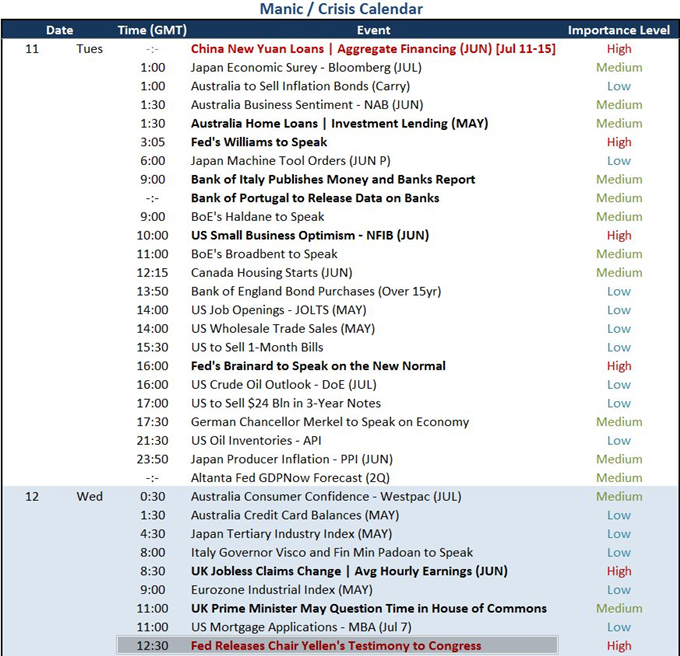Click 'High' importance for Yellen's Testimony row
This screenshot has height=656, width=680.
(619, 646)
